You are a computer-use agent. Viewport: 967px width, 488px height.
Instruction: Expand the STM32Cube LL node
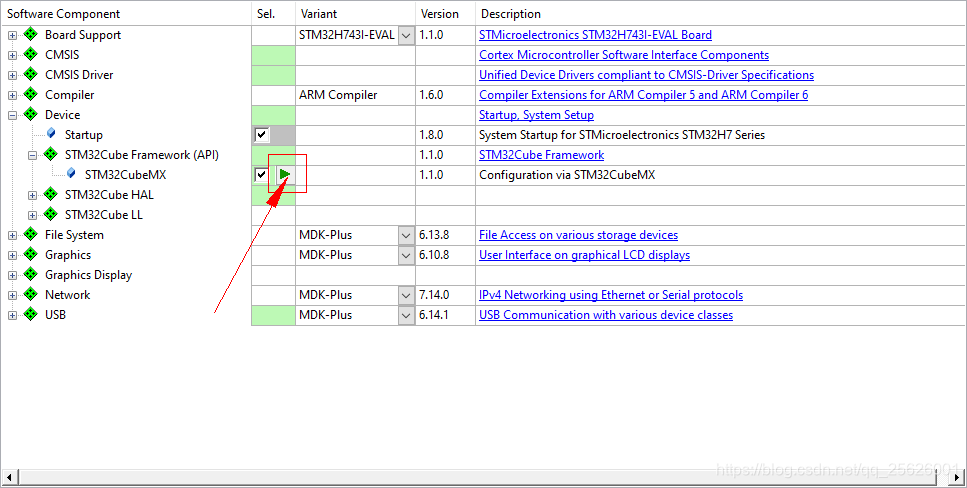(32, 215)
